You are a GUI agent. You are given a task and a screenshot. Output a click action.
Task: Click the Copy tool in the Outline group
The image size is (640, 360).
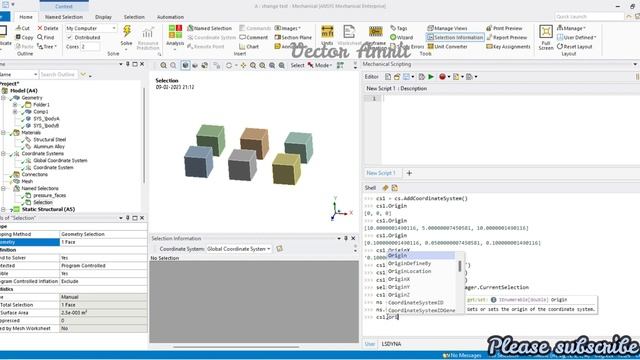[24, 37]
